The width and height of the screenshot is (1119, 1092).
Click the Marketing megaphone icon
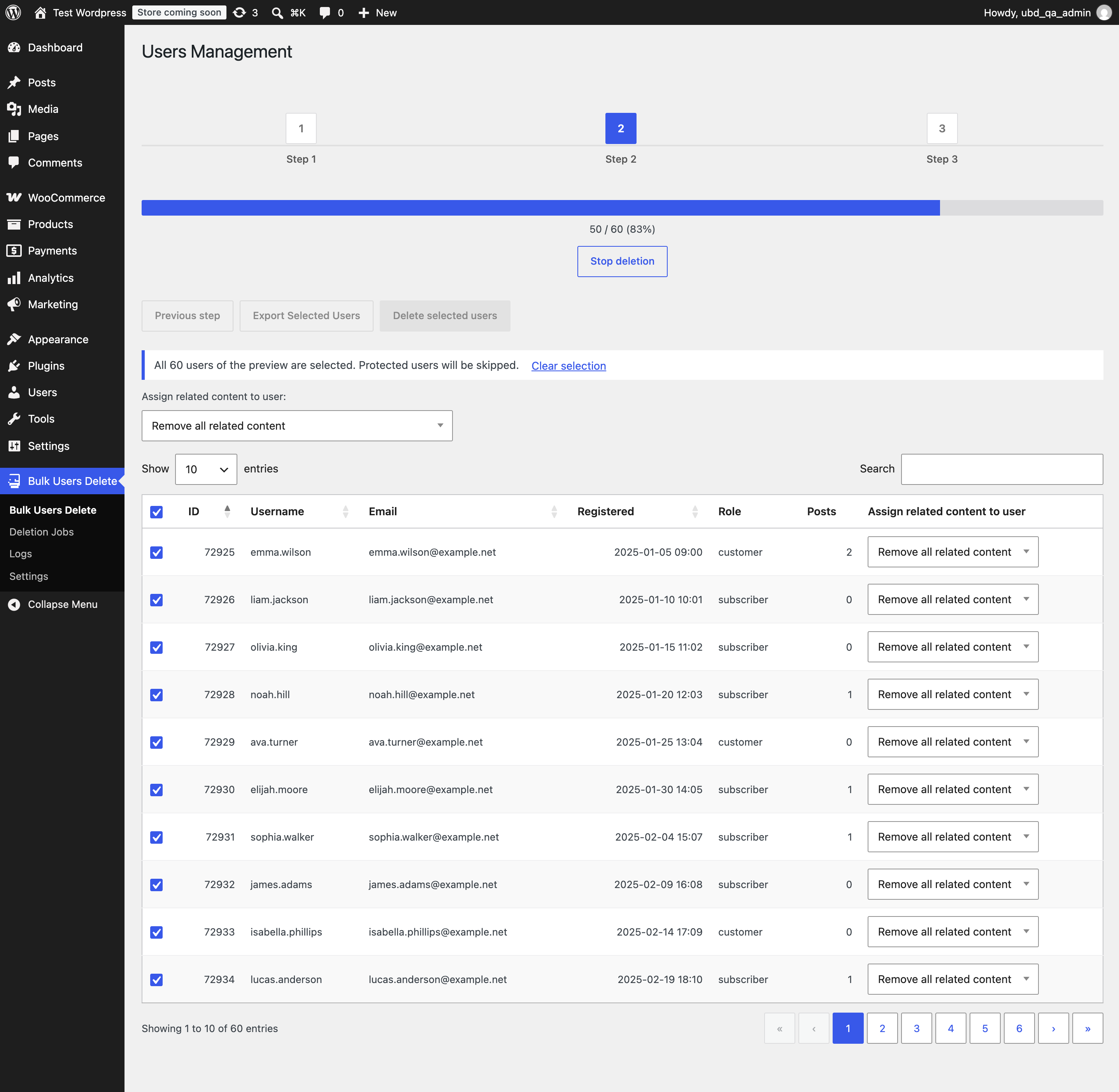coord(14,305)
